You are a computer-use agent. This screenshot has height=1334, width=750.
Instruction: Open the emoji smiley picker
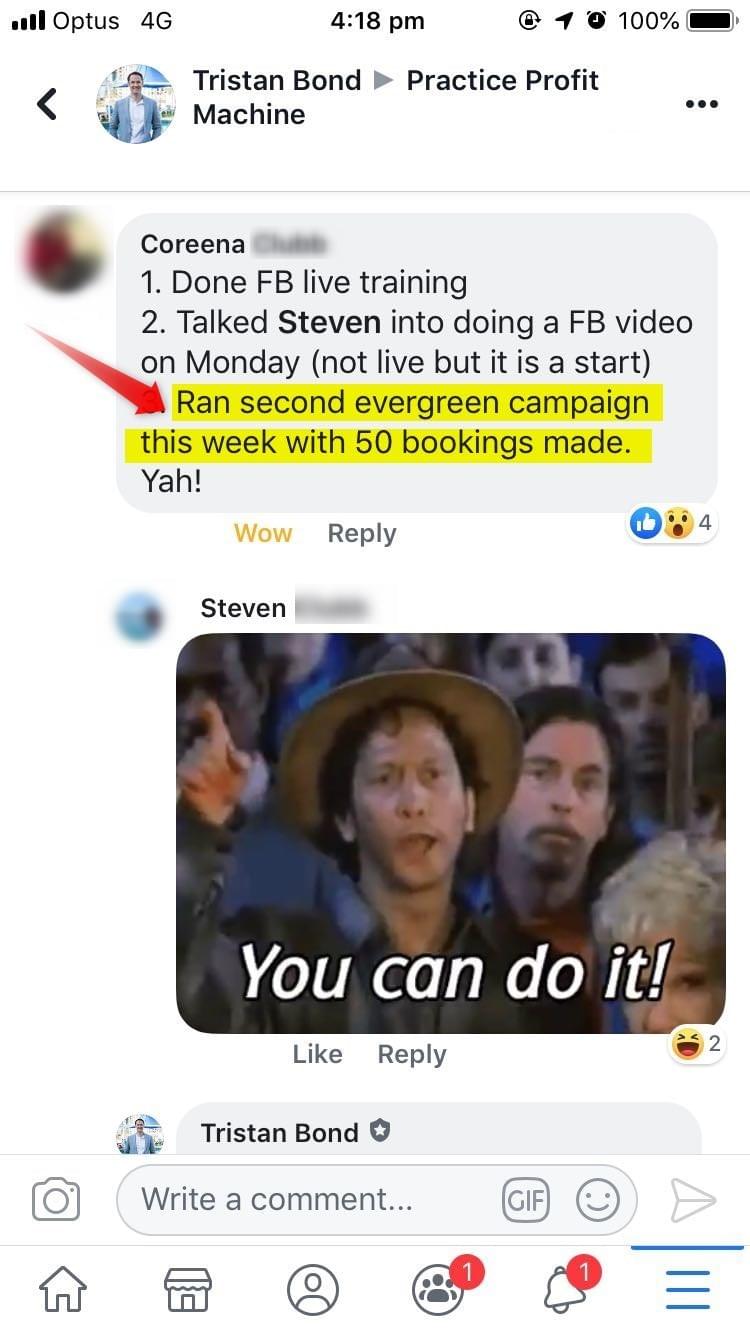[598, 1200]
